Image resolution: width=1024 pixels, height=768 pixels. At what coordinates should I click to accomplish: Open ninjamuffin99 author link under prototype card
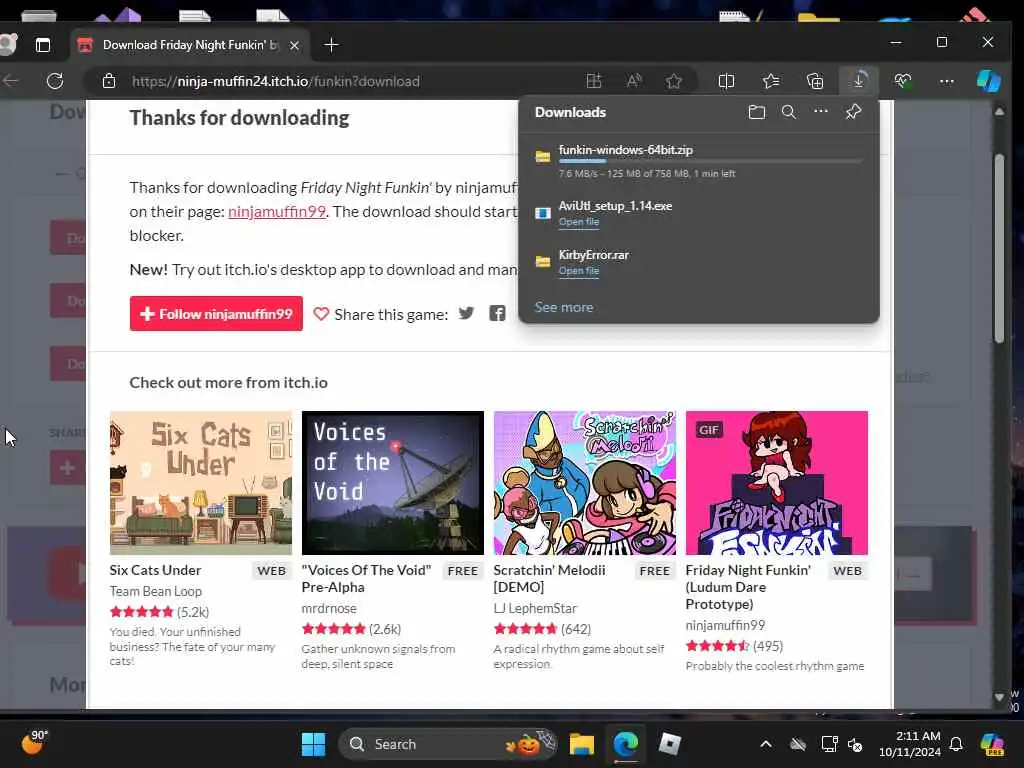pos(725,625)
